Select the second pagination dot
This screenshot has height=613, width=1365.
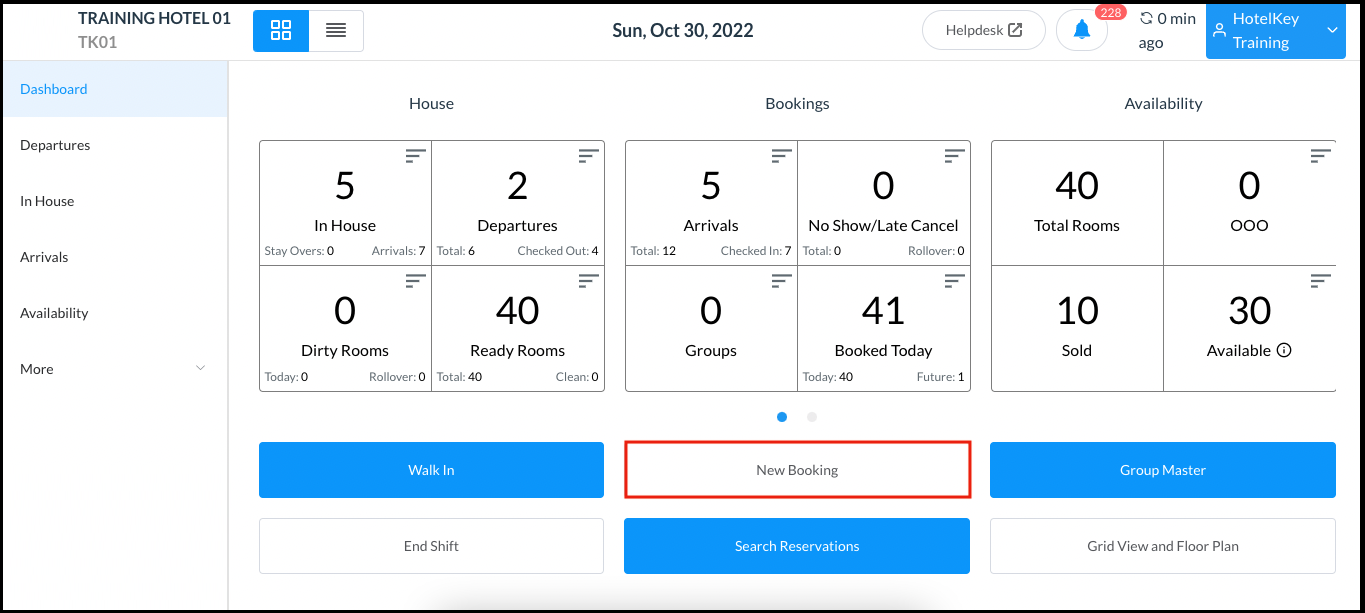(812, 417)
